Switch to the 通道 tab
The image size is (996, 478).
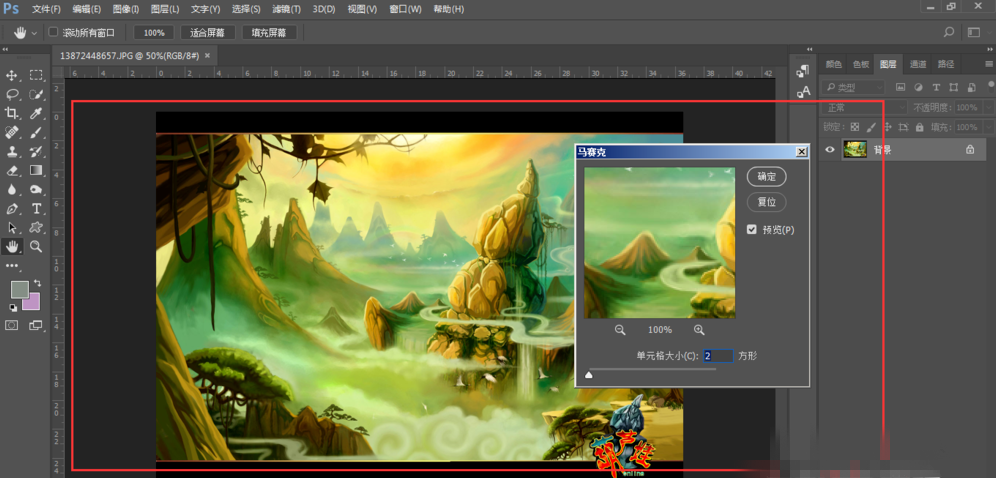[917, 64]
